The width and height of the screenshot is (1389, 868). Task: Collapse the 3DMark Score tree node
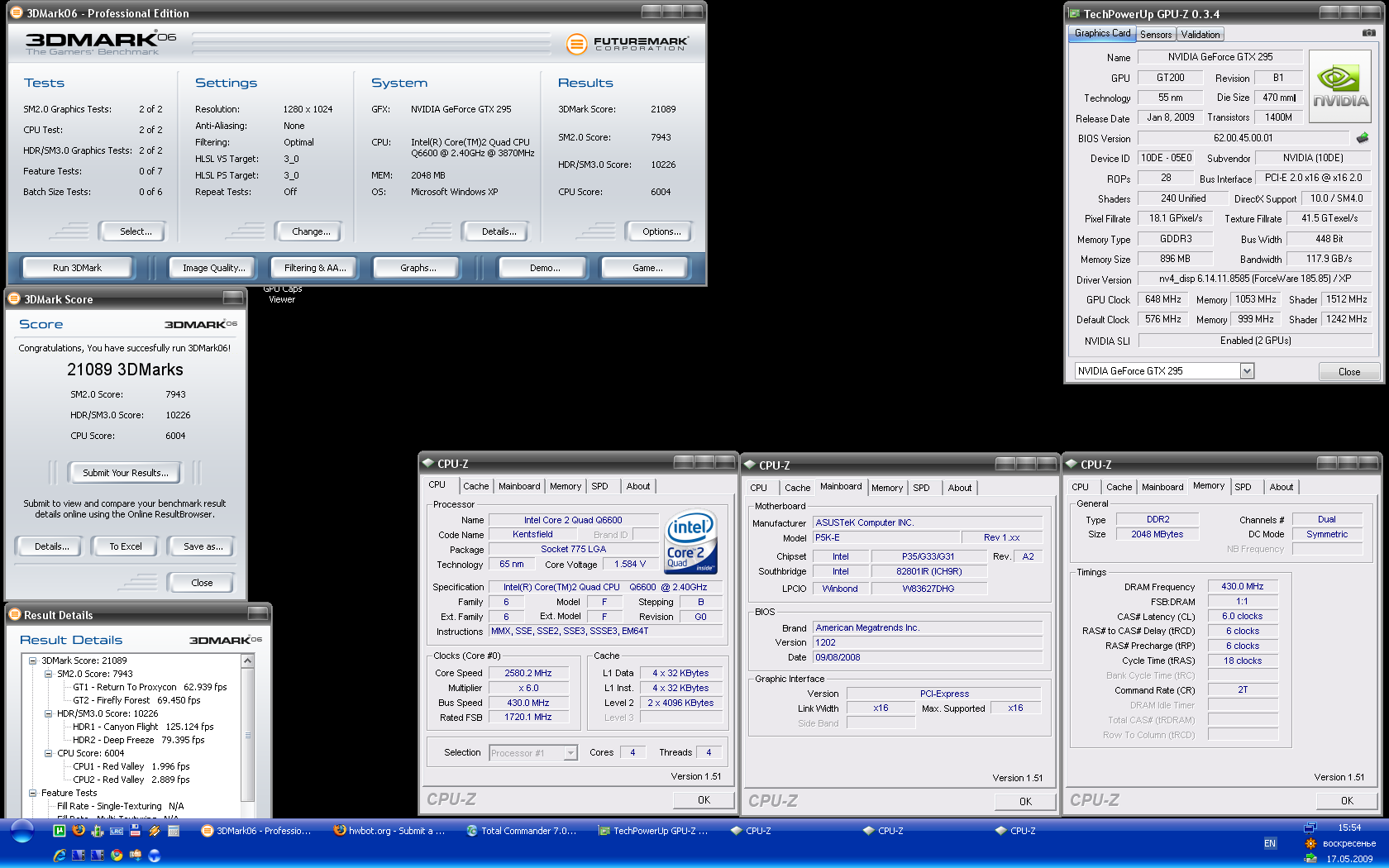click(x=33, y=661)
